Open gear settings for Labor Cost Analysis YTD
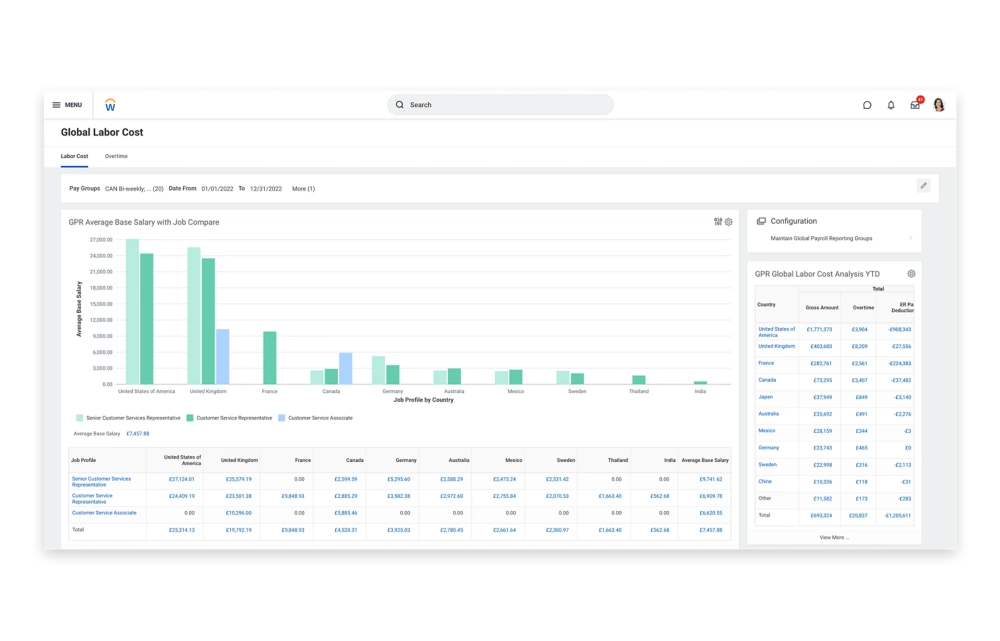The width and height of the screenshot is (1000, 641). [911, 273]
